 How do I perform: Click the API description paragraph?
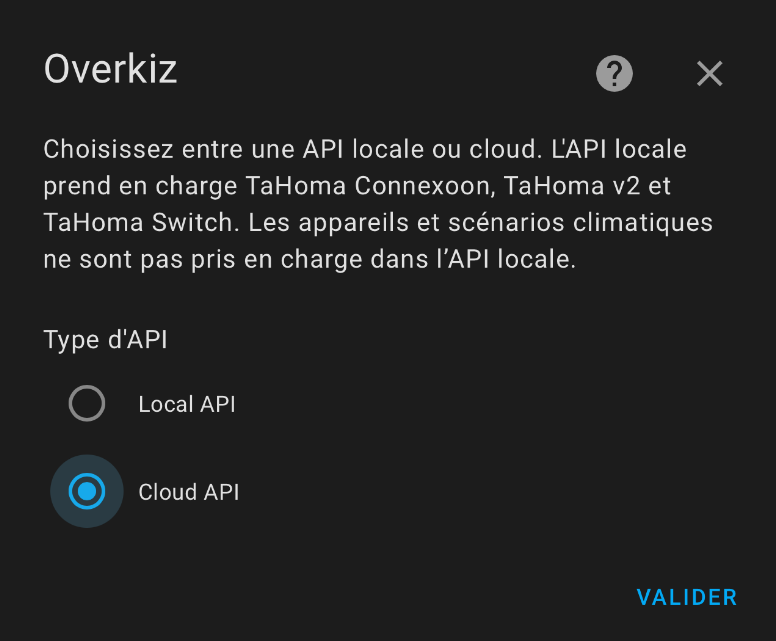(x=378, y=204)
